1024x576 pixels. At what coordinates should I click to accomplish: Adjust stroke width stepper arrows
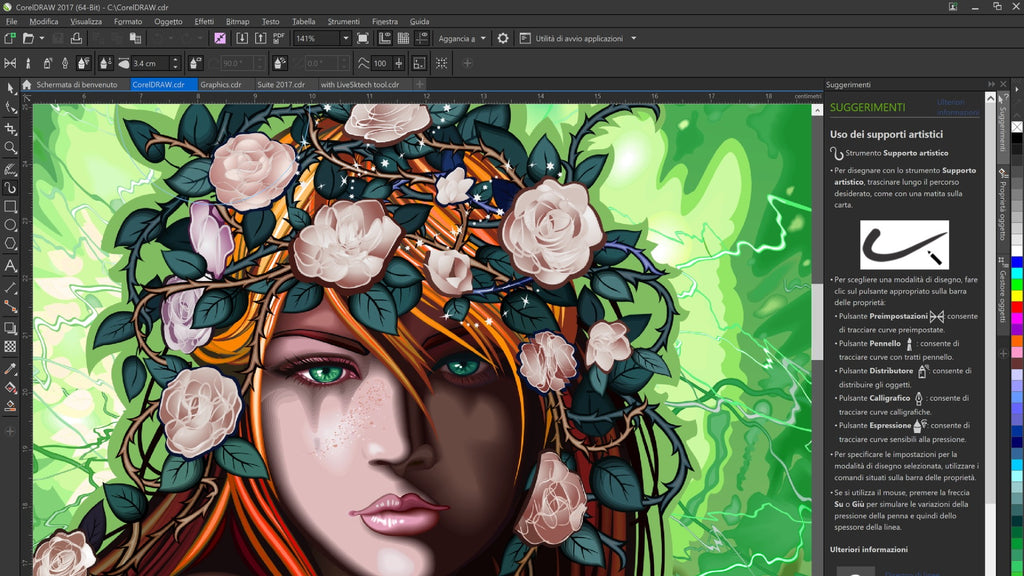point(174,63)
